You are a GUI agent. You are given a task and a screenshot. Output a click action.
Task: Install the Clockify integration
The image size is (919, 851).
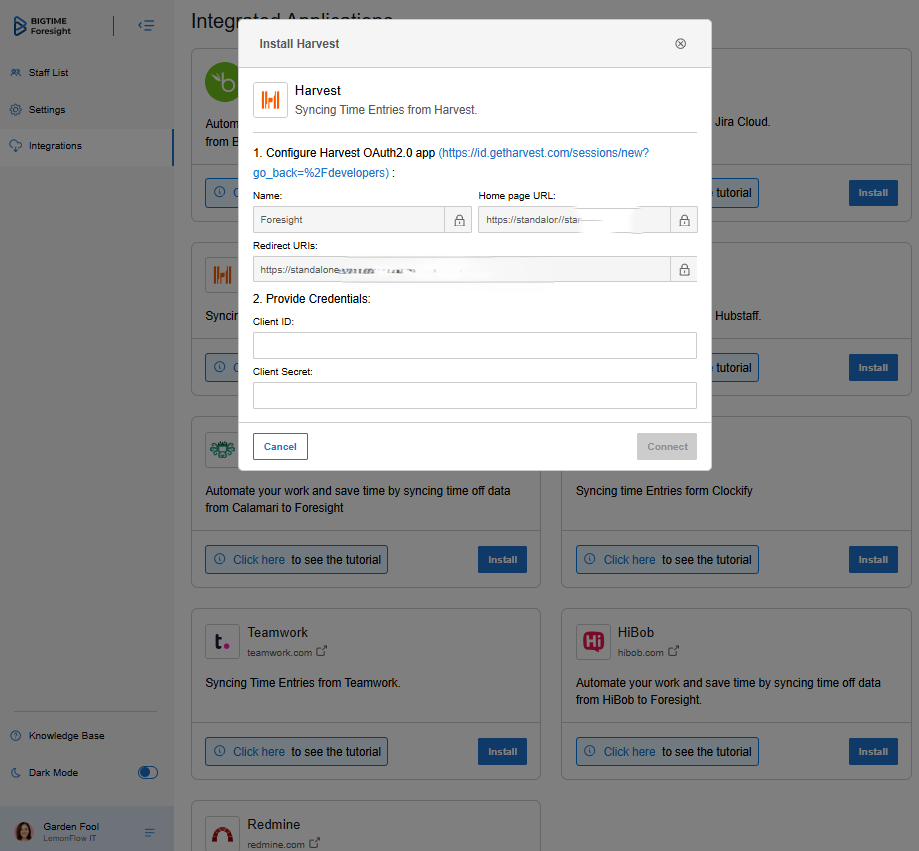(x=873, y=560)
